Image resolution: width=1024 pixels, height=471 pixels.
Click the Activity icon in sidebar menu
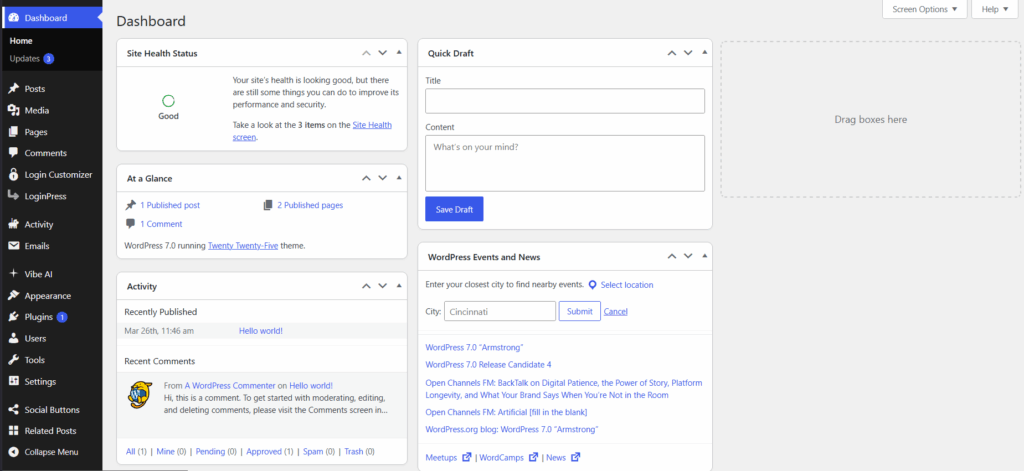tap(13, 224)
